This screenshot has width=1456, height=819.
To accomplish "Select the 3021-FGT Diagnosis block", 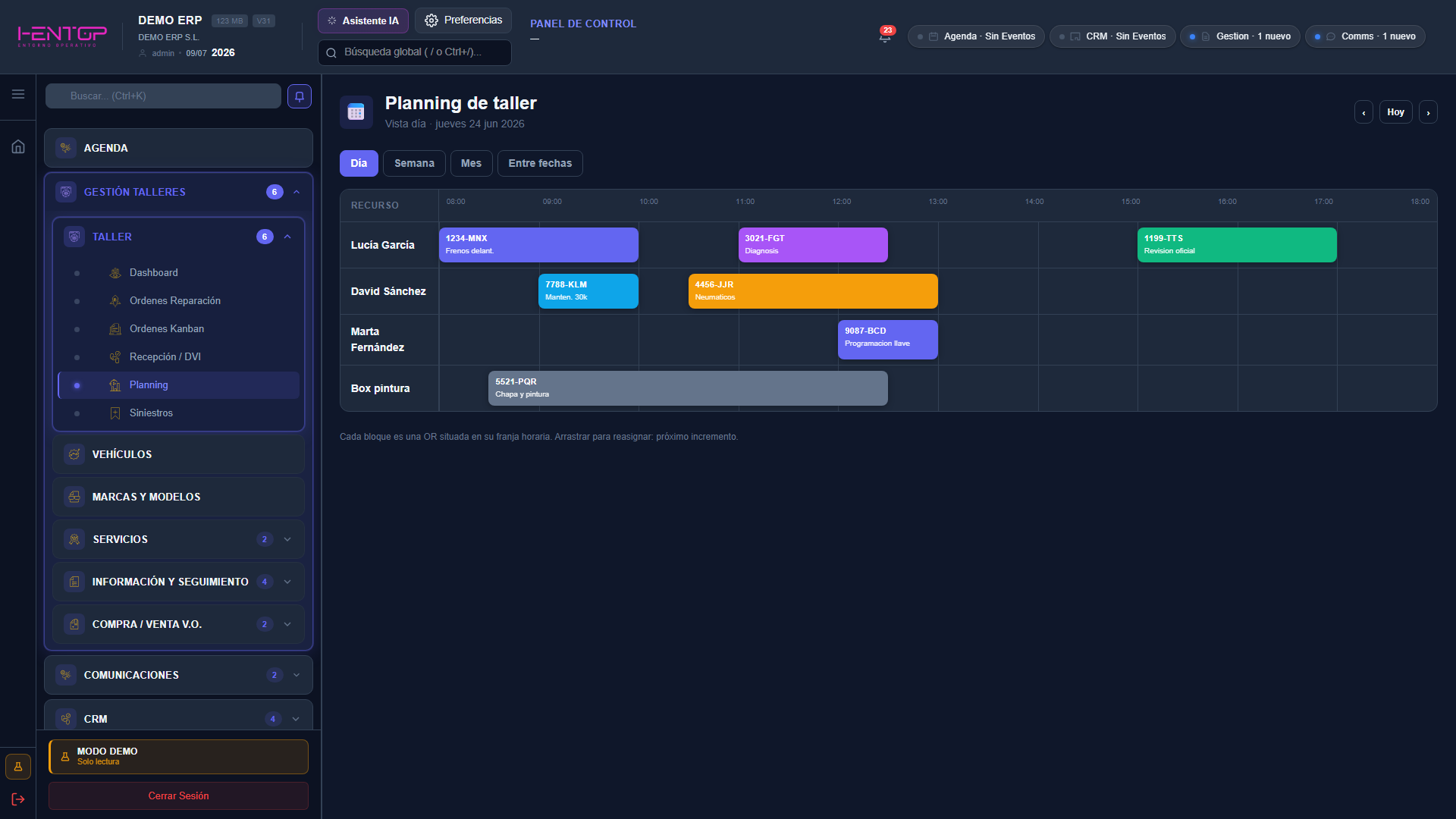I will pyautogui.click(x=813, y=245).
